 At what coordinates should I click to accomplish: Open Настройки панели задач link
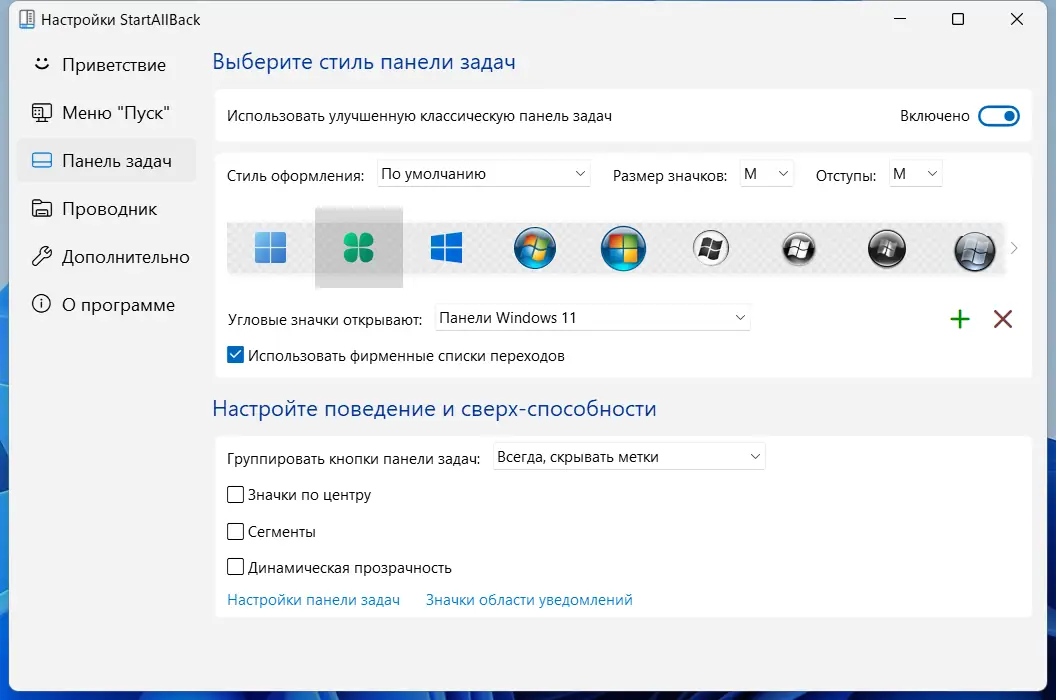click(x=313, y=600)
